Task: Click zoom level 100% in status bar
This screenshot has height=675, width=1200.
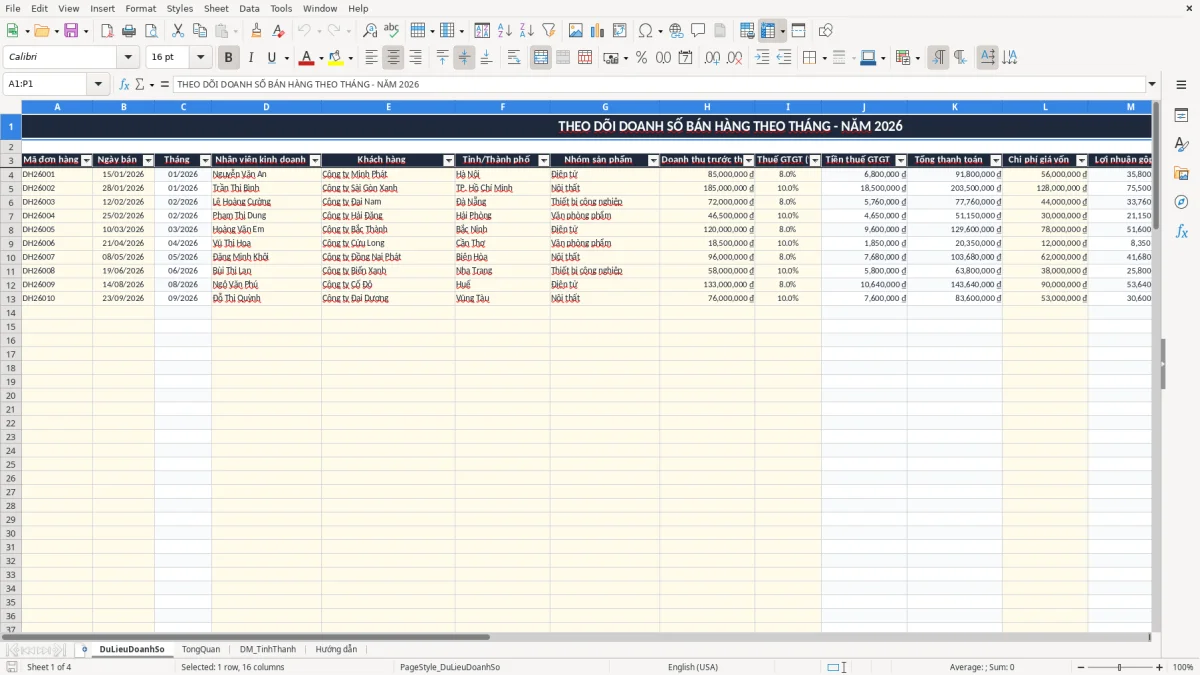Action: pyautogui.click(x=1183, y=667)
